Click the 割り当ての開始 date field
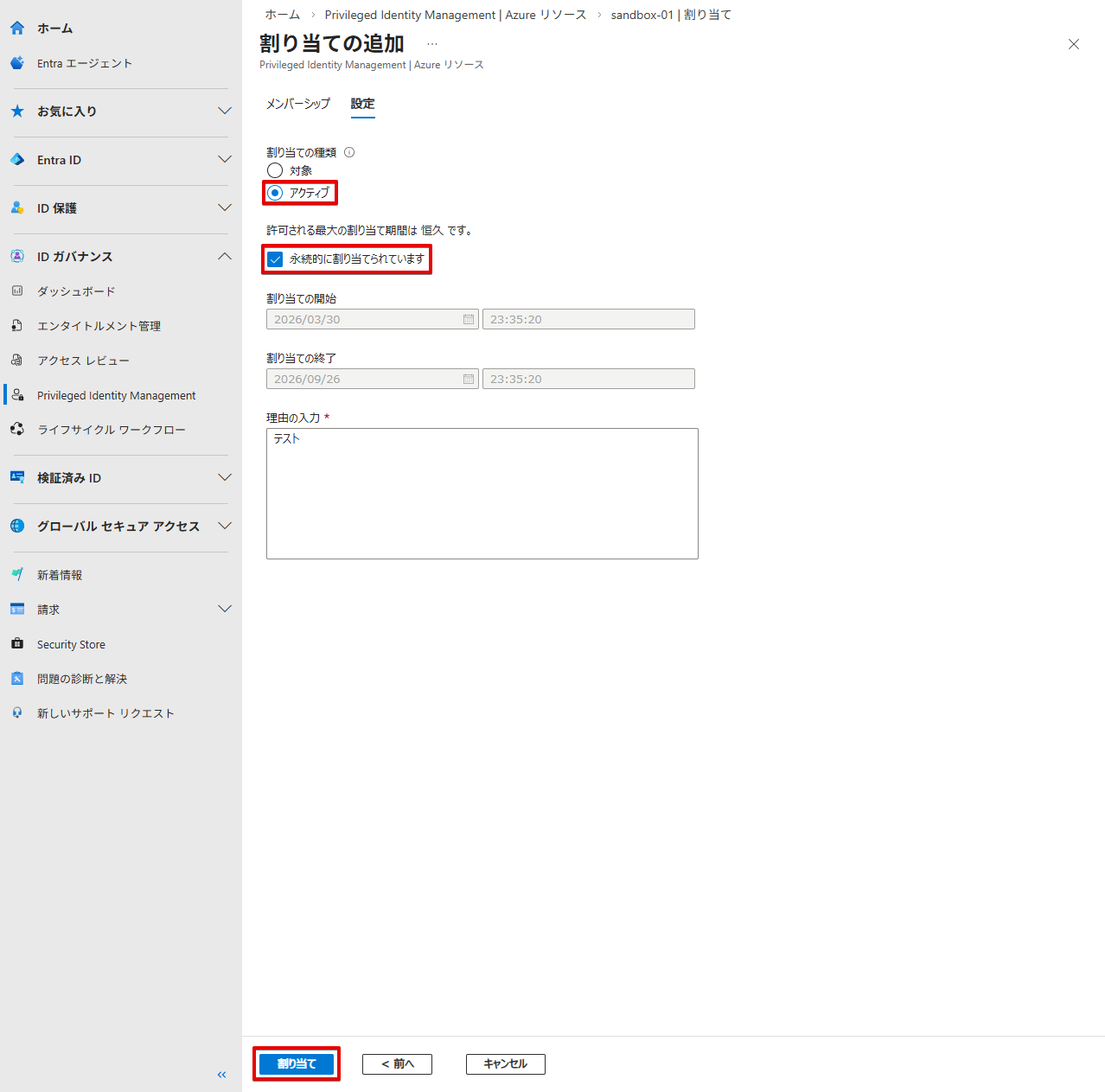1105x1092 pixels. (373, 319)
